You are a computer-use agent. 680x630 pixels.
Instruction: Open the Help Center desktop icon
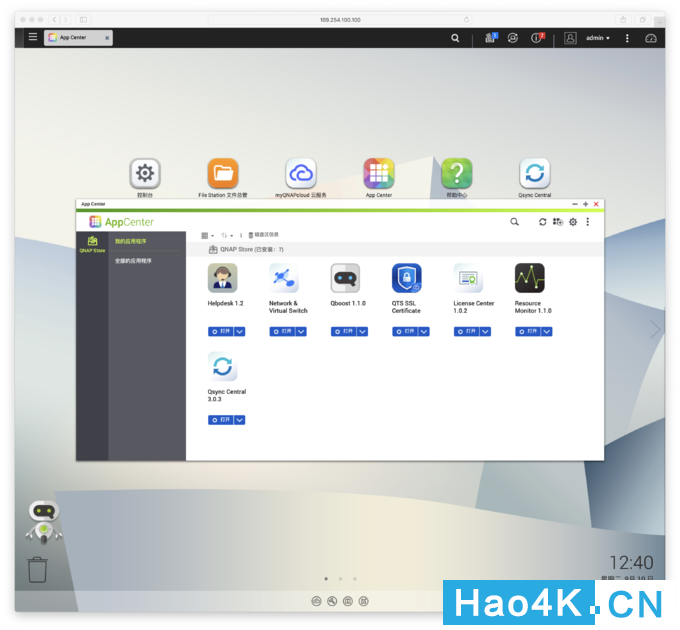click(x=457, y=173)
